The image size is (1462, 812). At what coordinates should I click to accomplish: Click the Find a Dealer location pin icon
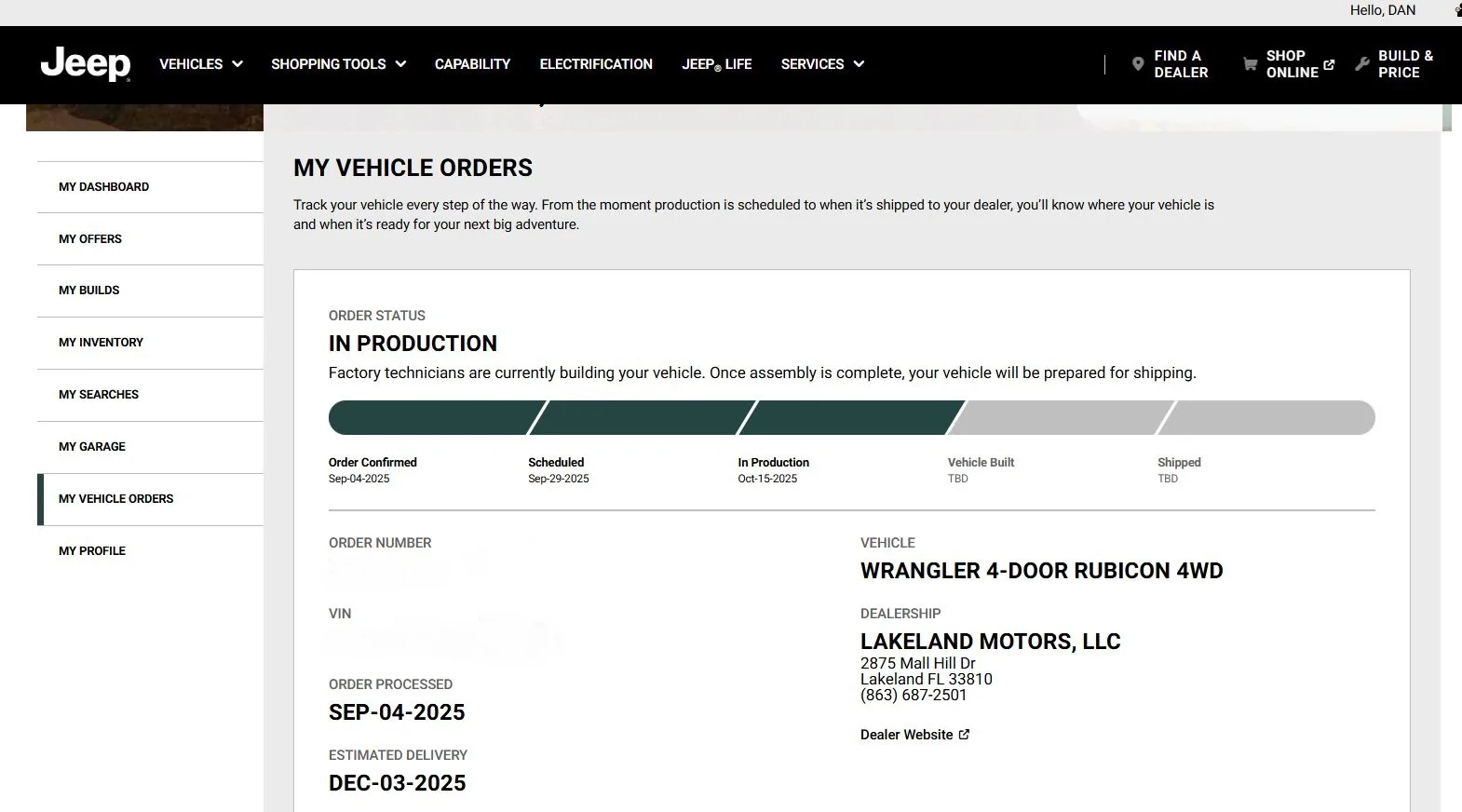coord(1137,64)
